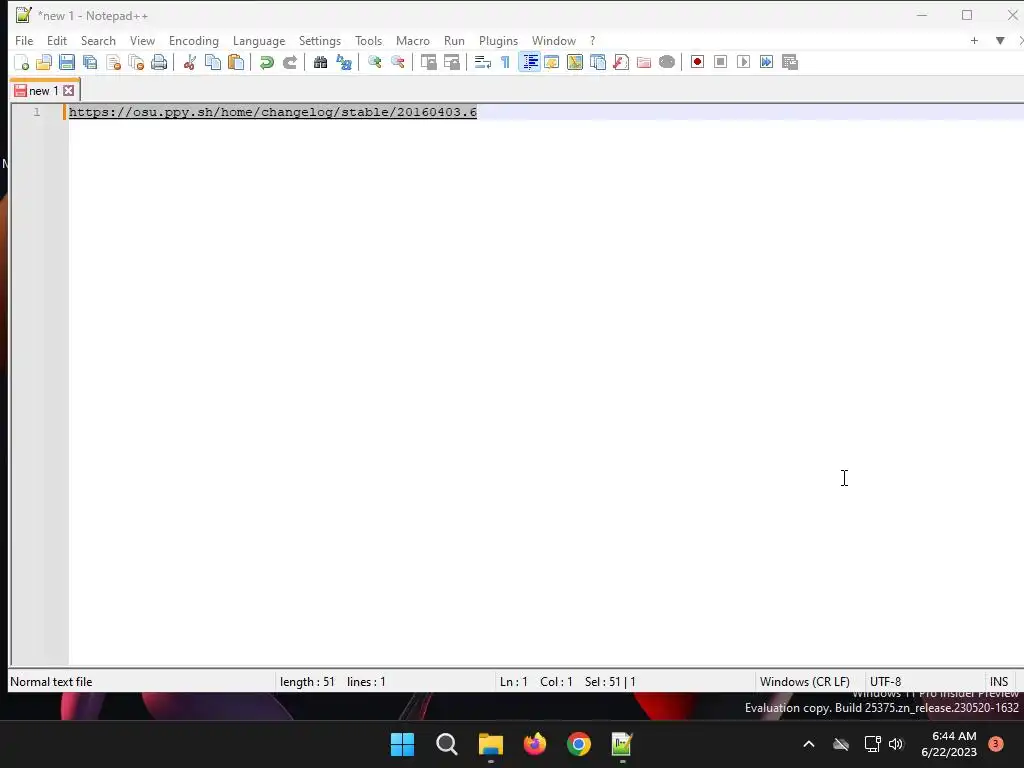Click the Open file folder icon
The height and width of the screenshot is (768, 1024).
[44, 62]
